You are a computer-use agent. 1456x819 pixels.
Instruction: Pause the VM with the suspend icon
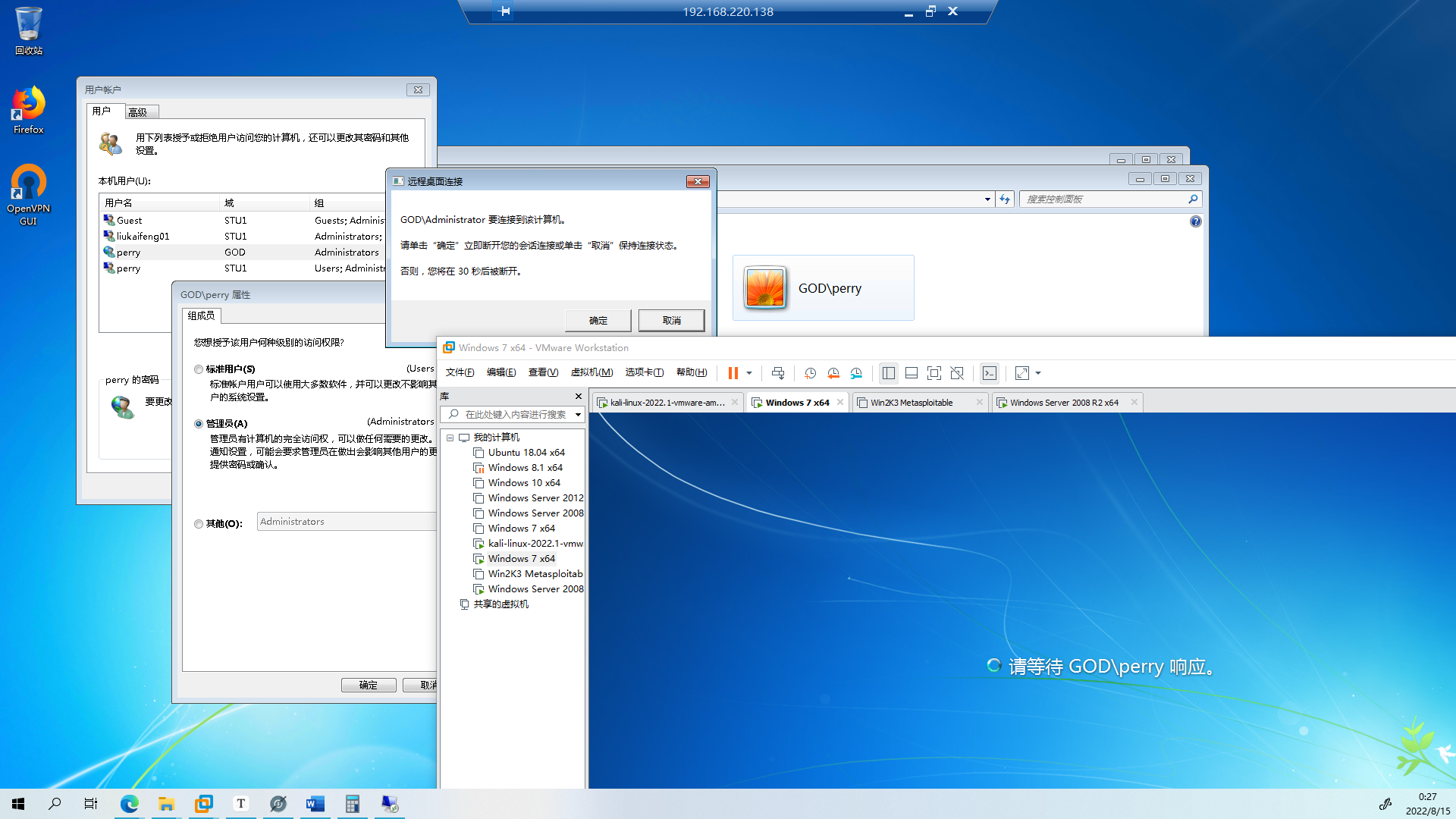(x=733, y=373)
